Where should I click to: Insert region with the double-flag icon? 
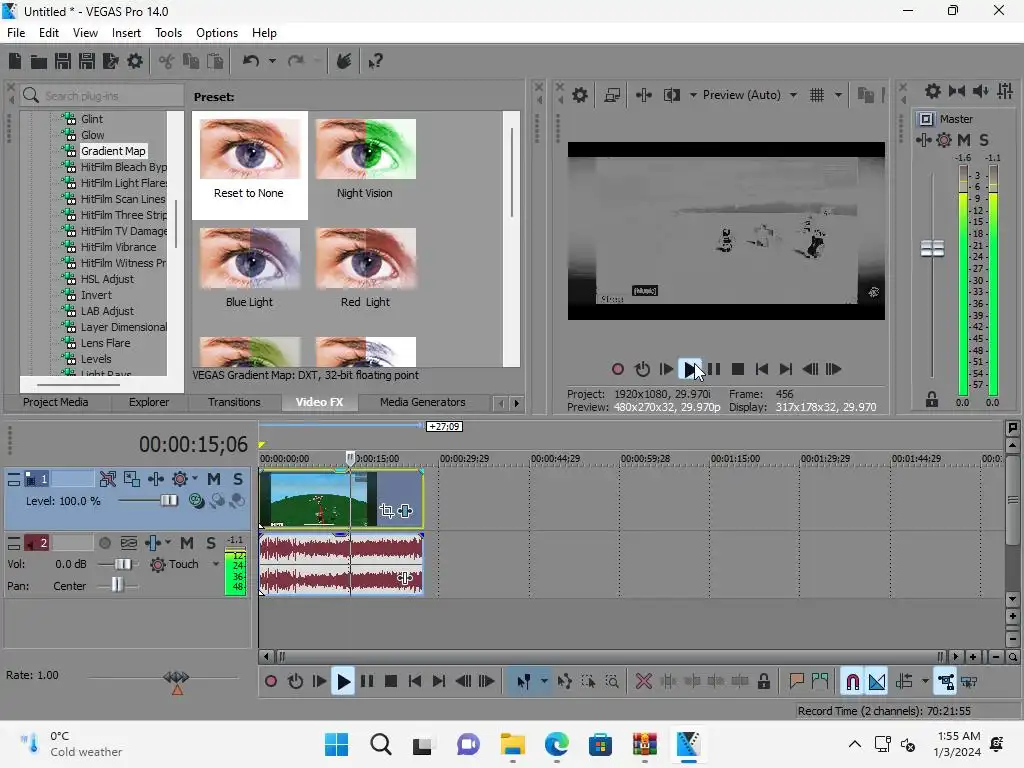pyautogui.click(x=820, y=682)
